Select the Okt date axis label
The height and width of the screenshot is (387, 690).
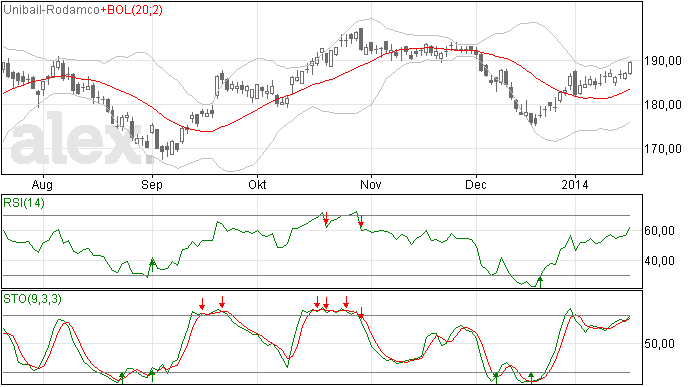tap(257, 184)
